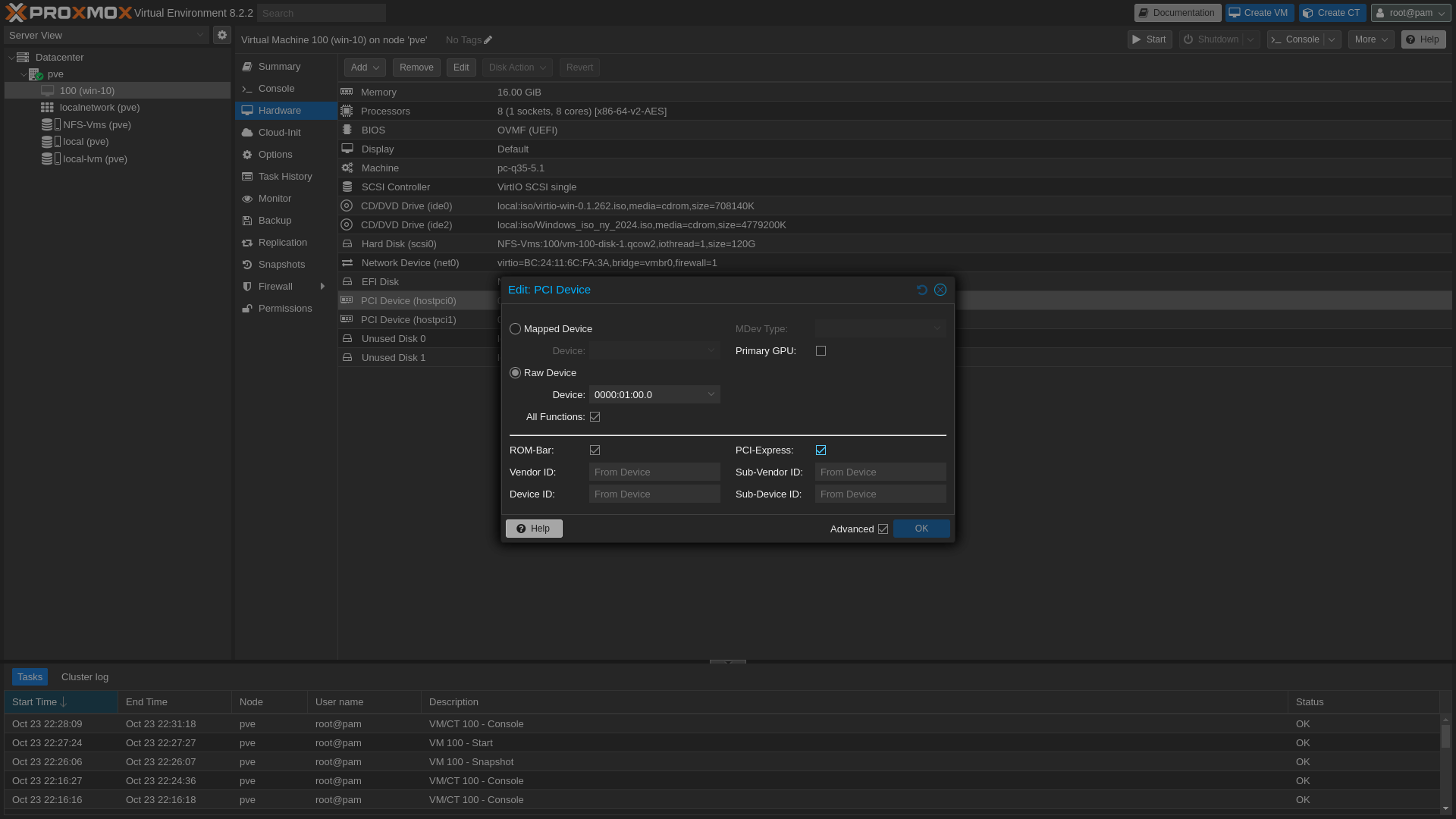Click the pve node icon
The image size is (1456, 819).
click(x=36, y=74)
